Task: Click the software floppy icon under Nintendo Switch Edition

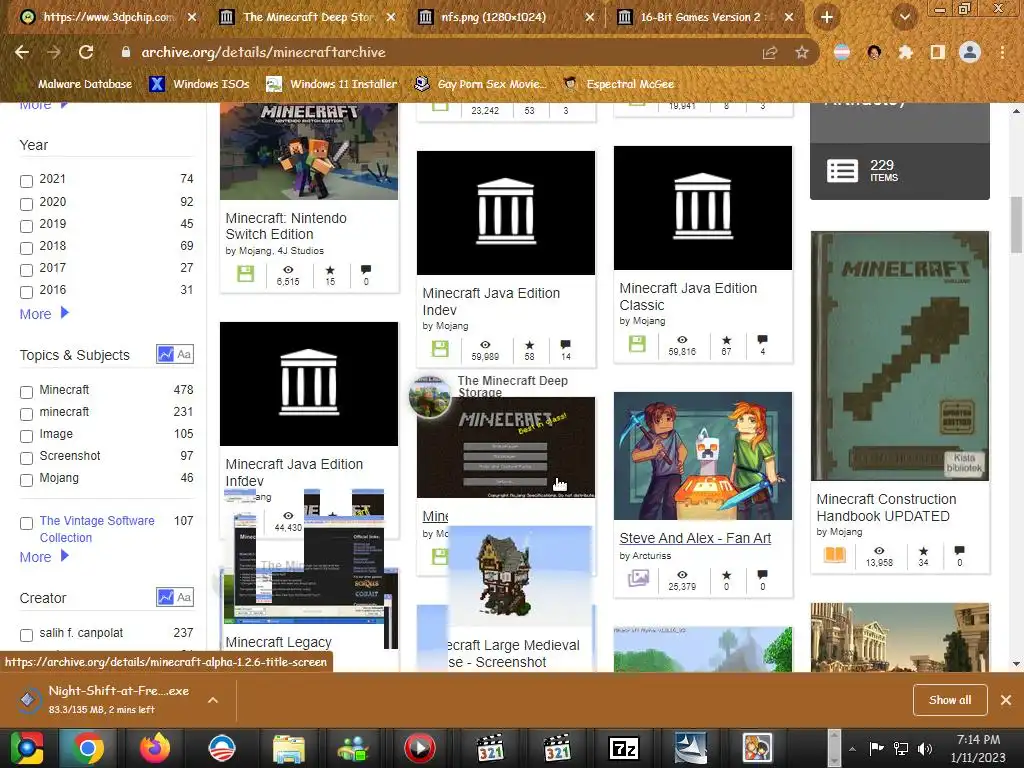Action: click(246, 274)
